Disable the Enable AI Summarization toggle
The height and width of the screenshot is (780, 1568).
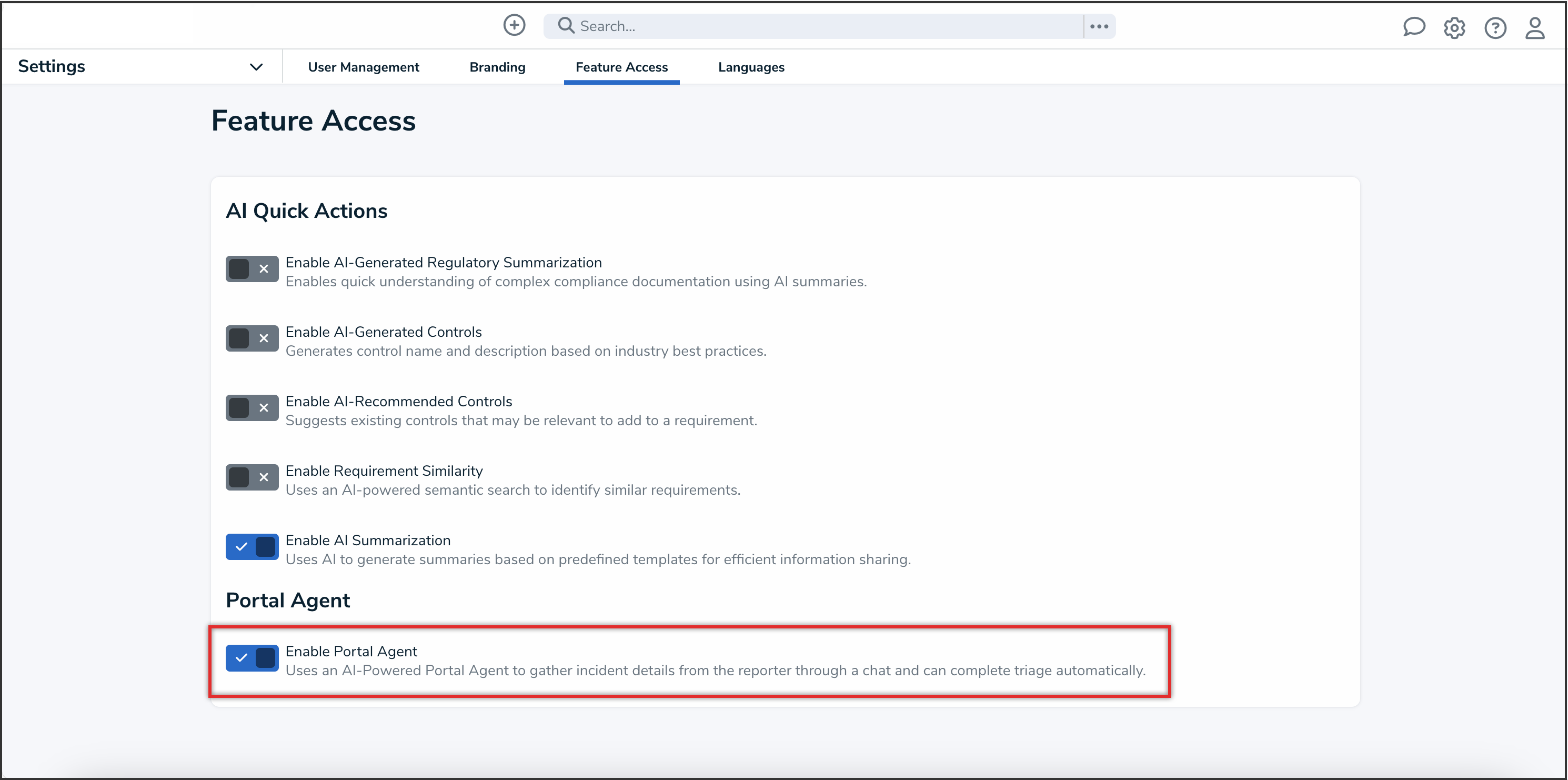[x=251, y=546]
